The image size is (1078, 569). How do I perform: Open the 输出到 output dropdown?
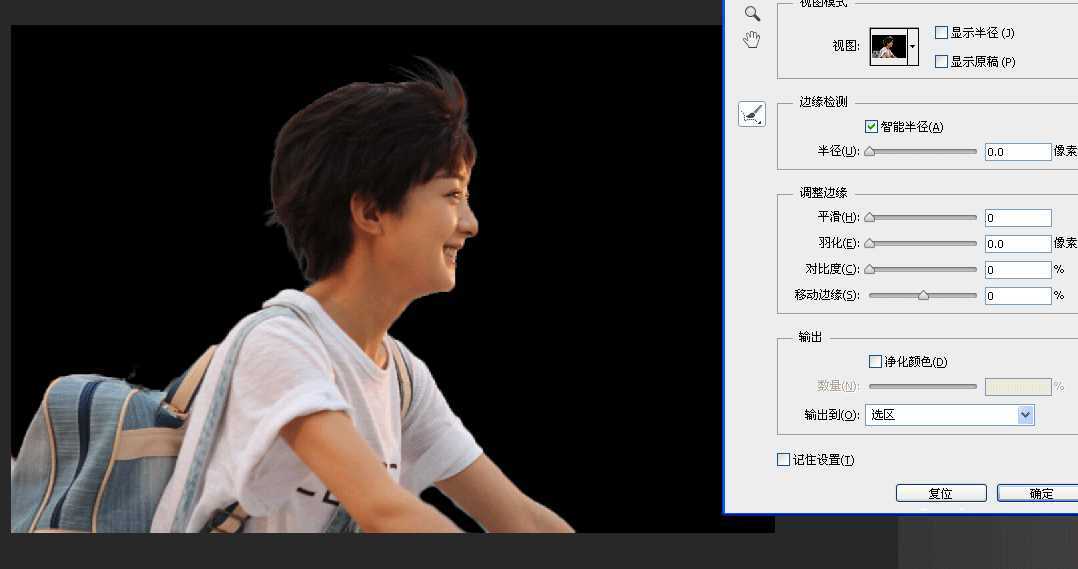pyautogui.click(x=949, y=415)
